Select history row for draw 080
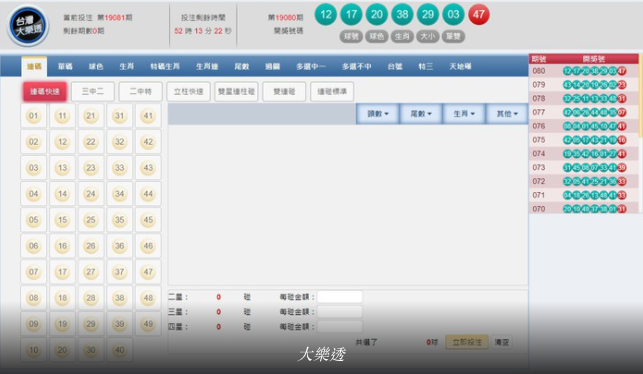 tap(584, 71)
